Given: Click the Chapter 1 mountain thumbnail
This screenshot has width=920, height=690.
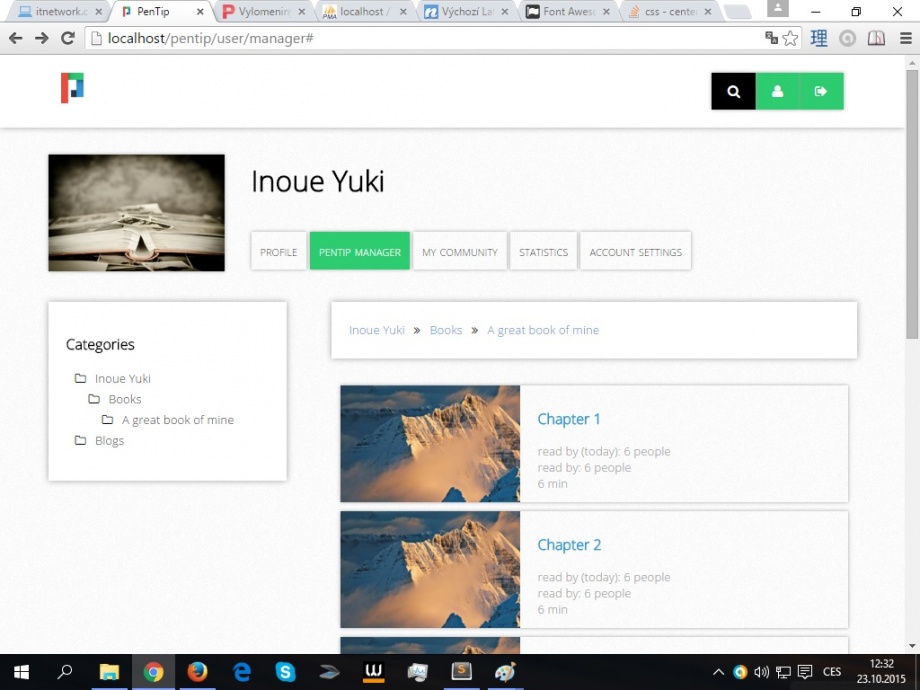Looking at the screenshot, I should coord(430,444).
